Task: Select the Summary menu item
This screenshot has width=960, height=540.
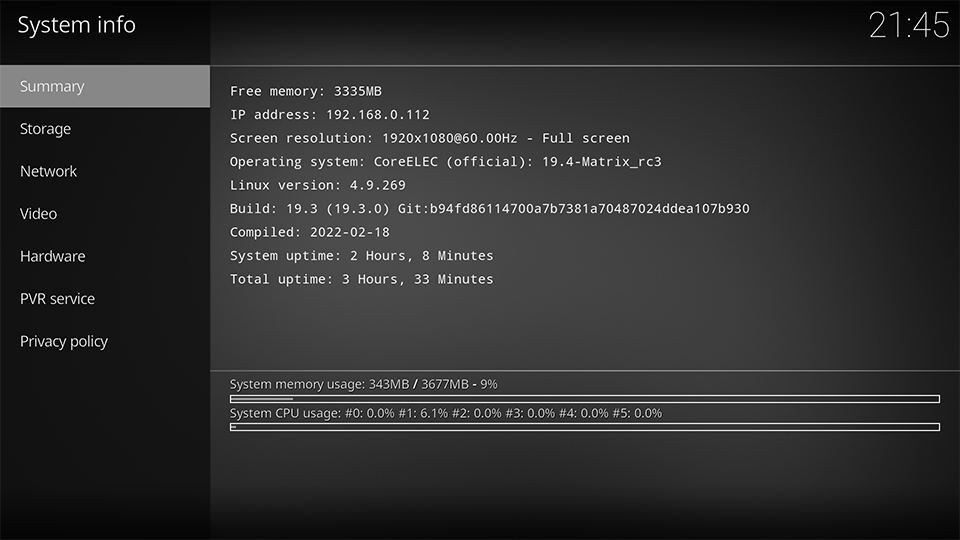Action: [x=105, y=86]
